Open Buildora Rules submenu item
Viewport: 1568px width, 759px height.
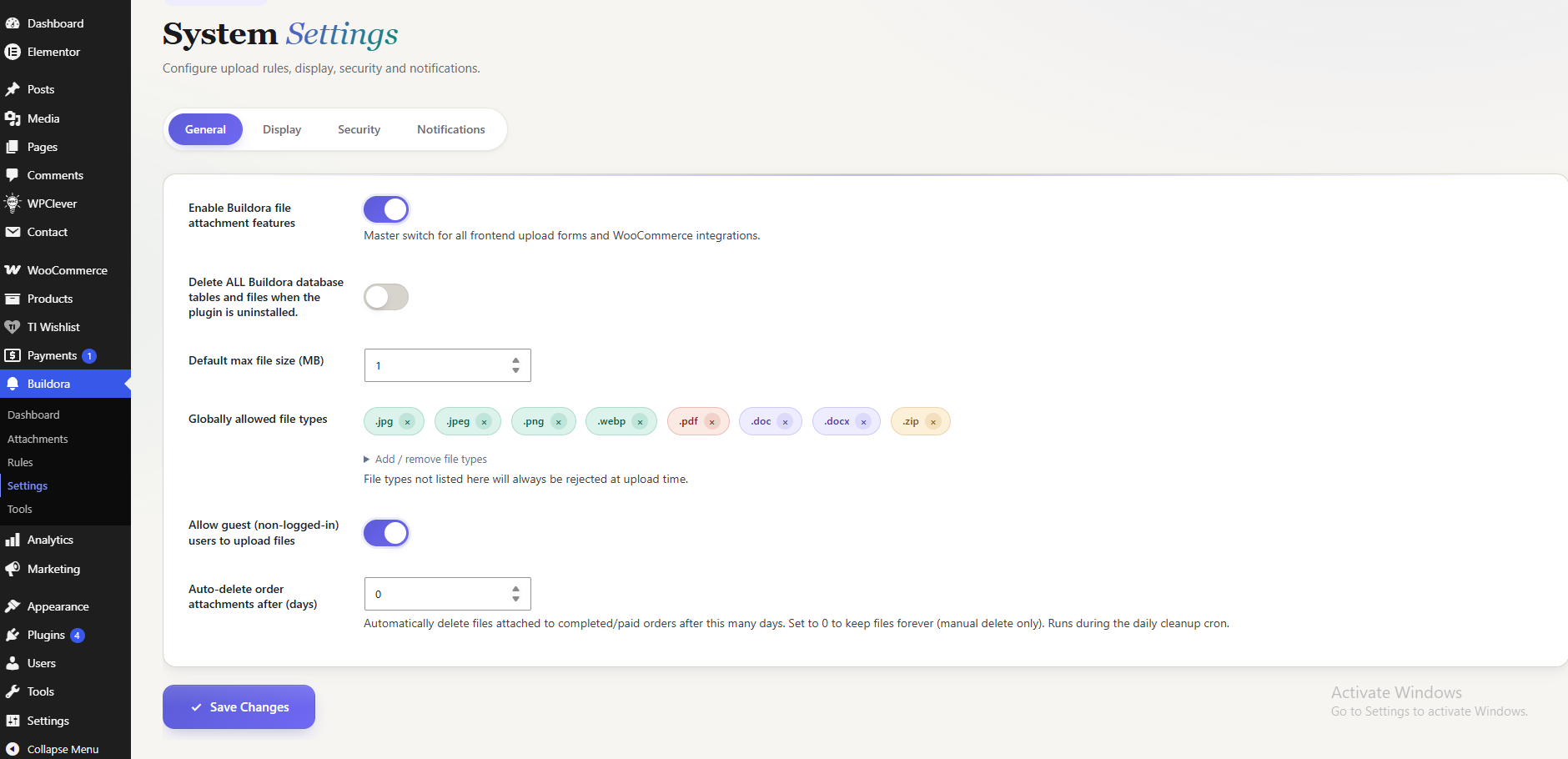20,462
